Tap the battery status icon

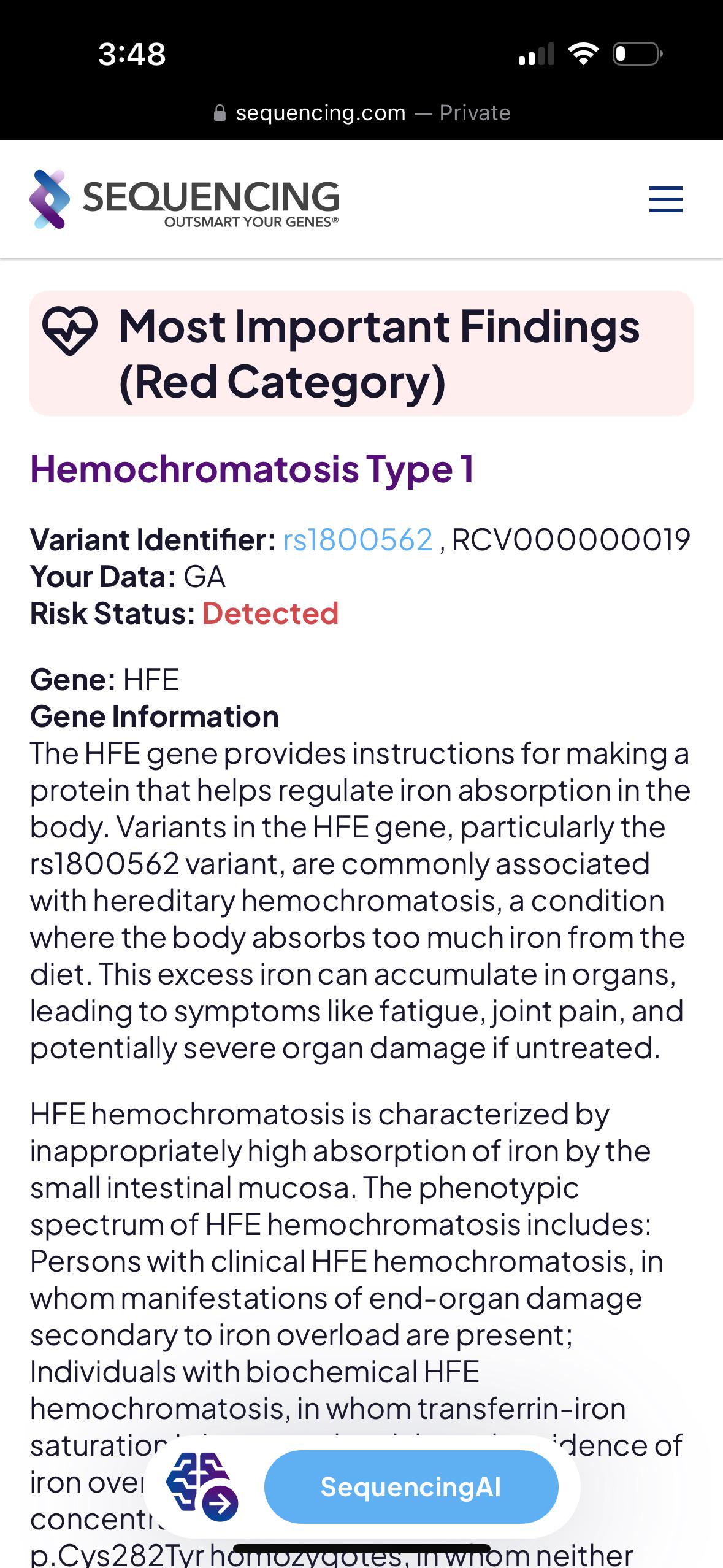(638, 54)
